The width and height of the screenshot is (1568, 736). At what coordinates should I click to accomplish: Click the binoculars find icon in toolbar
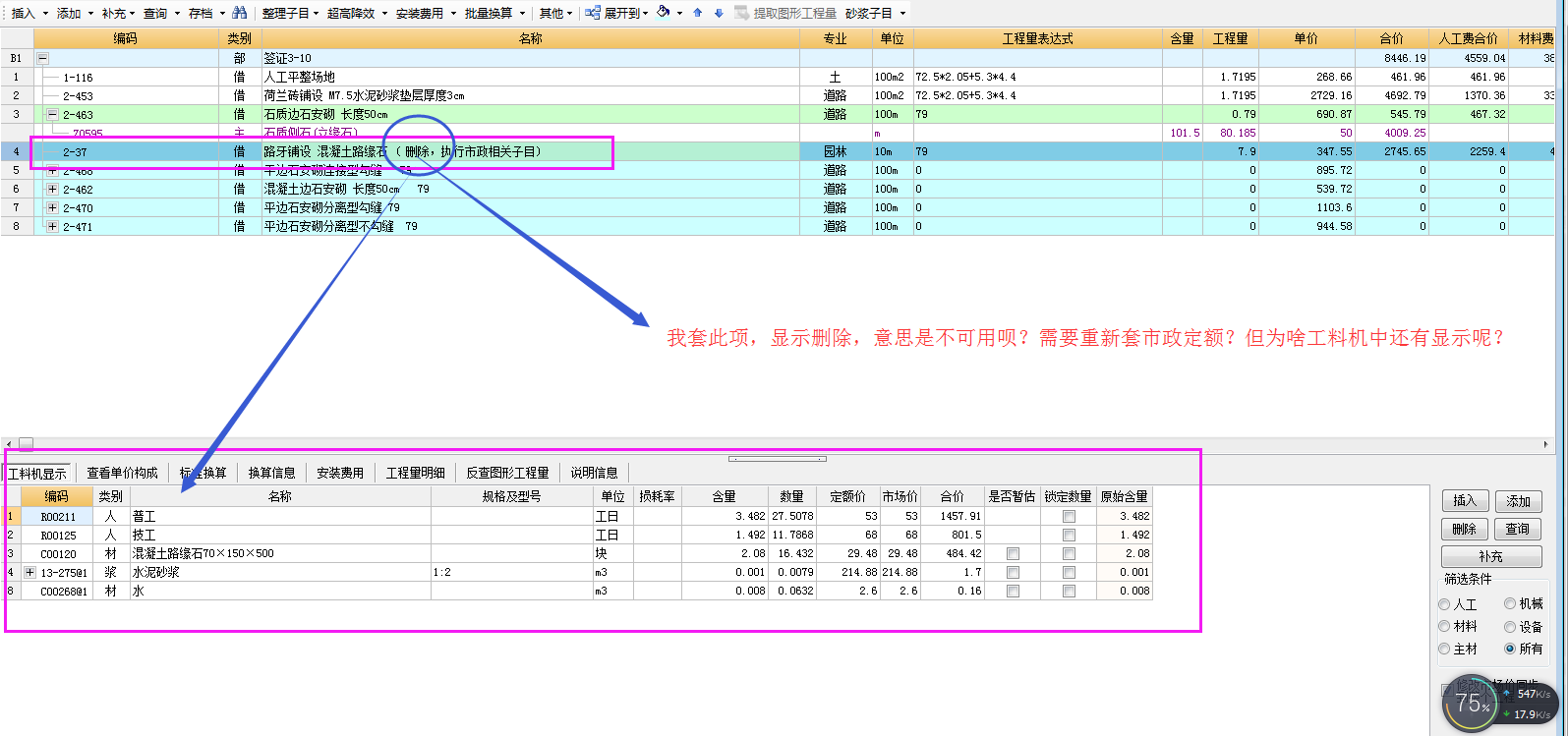coord(239,13)
